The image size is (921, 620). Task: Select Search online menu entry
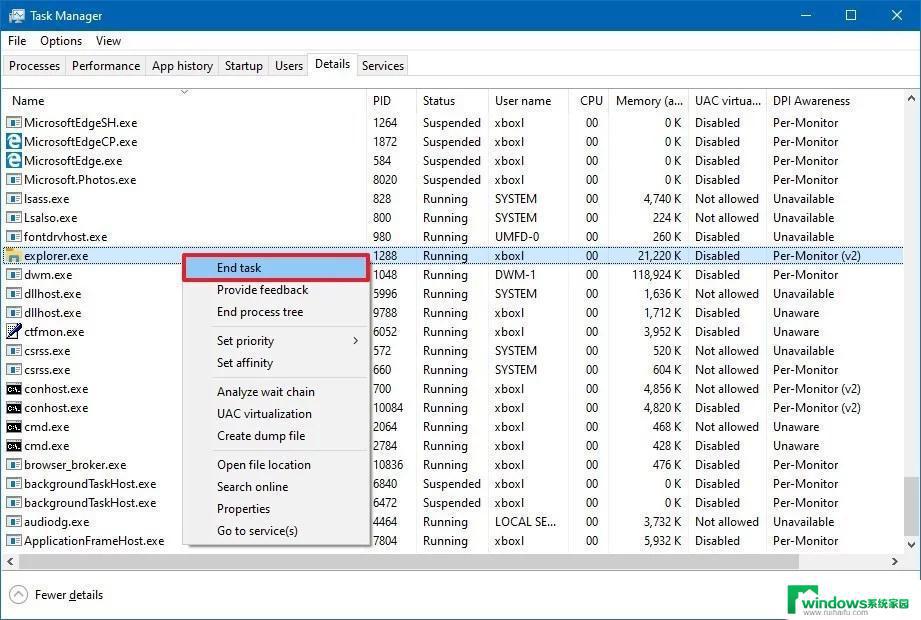point(275,487)
